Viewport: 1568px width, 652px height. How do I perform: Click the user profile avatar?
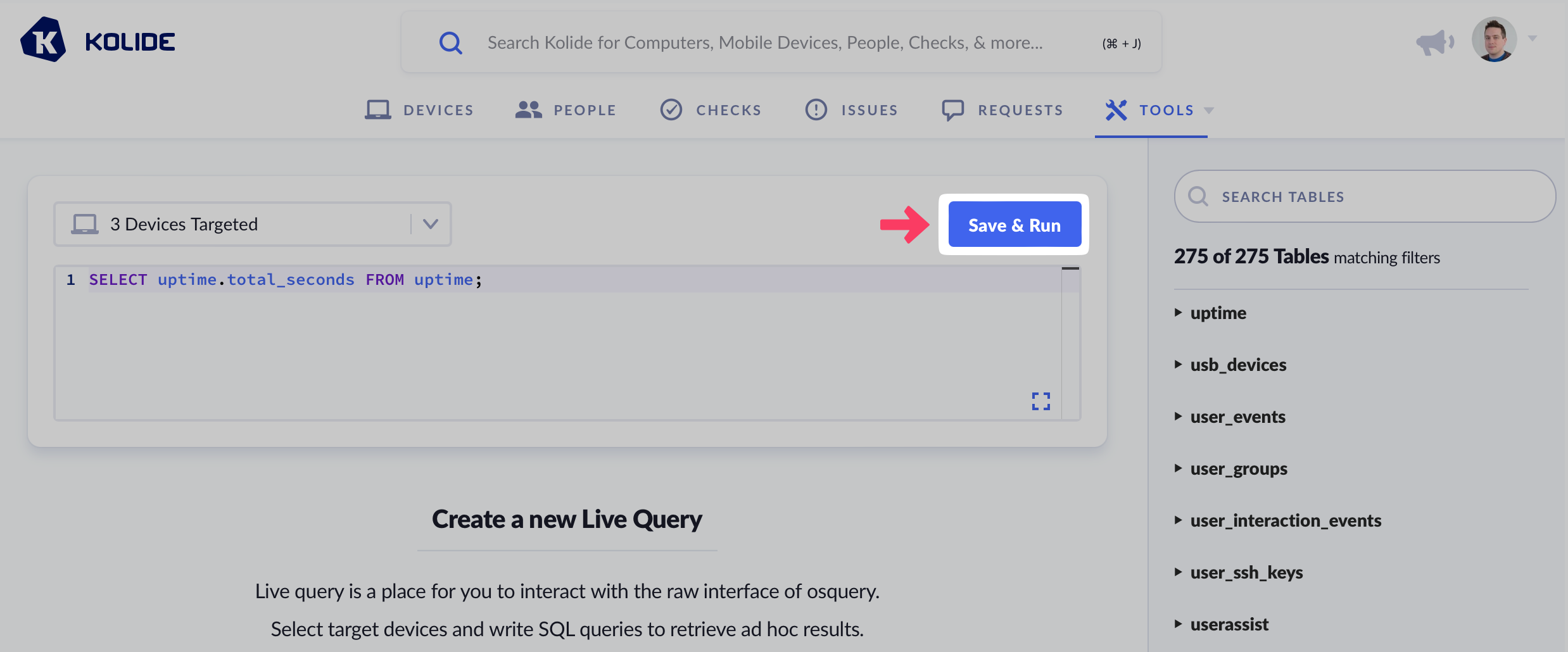(x=1494, y=40)
